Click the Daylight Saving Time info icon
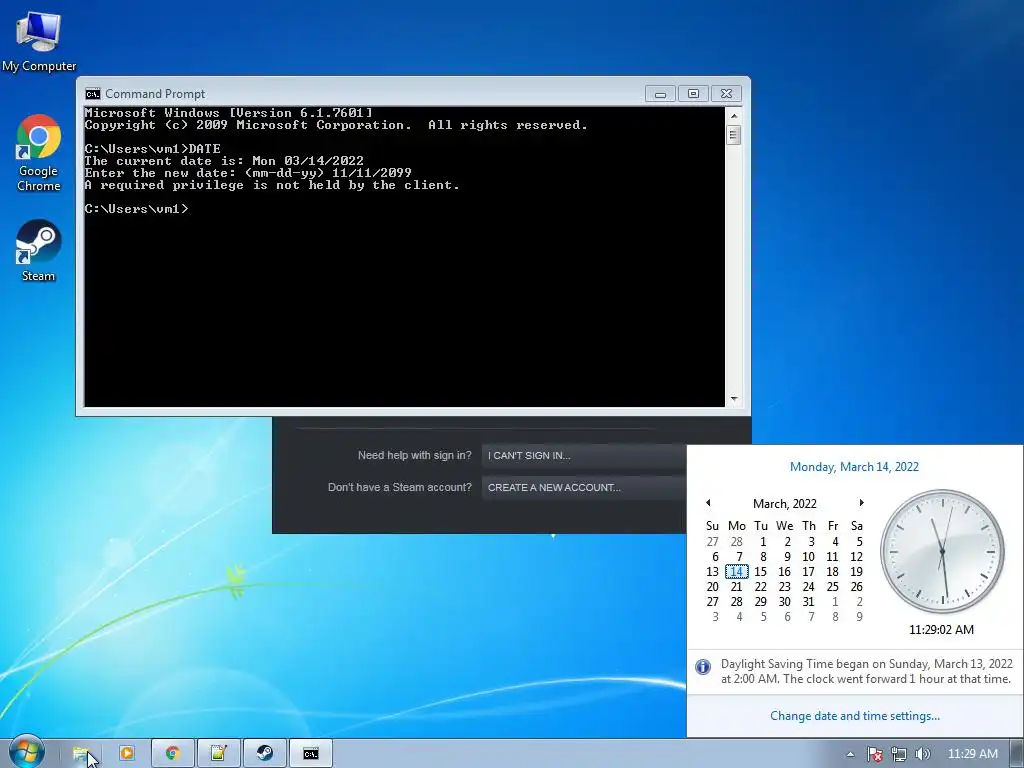The image size is (1024, 768). 703,667
